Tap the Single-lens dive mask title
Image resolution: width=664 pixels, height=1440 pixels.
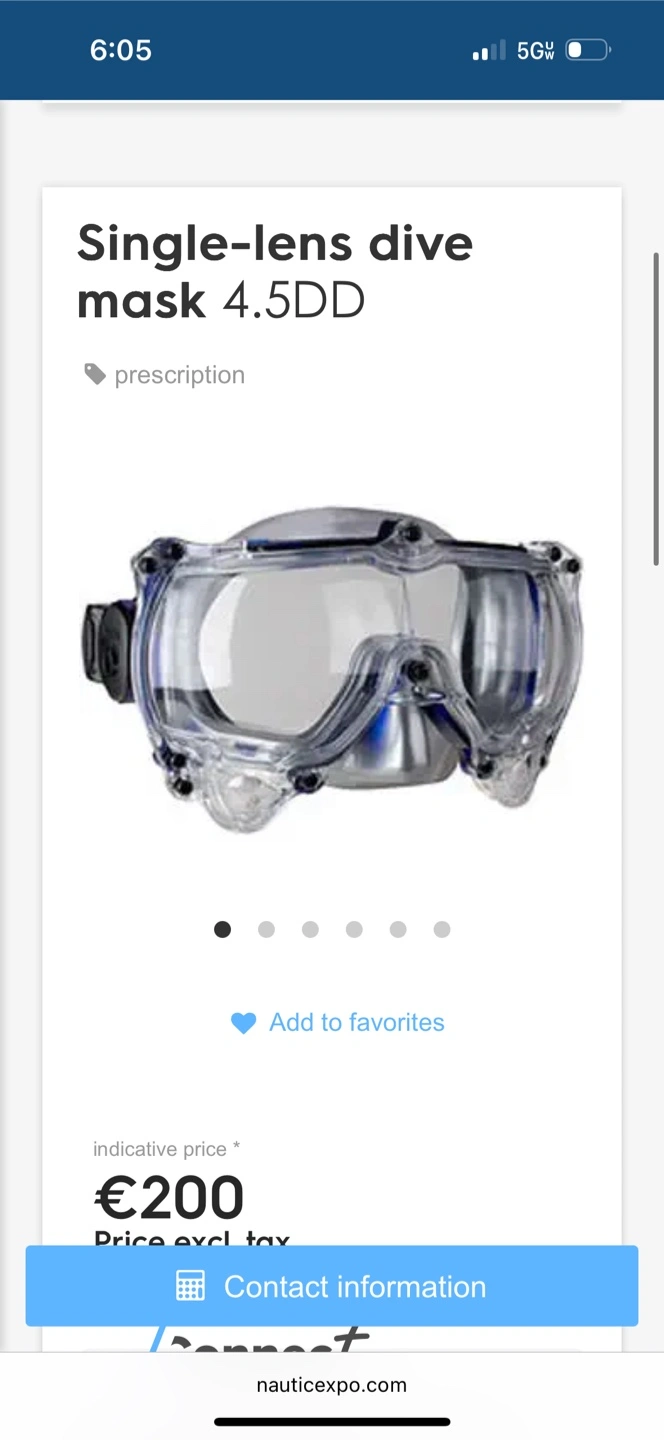click(x=275, y=272)
